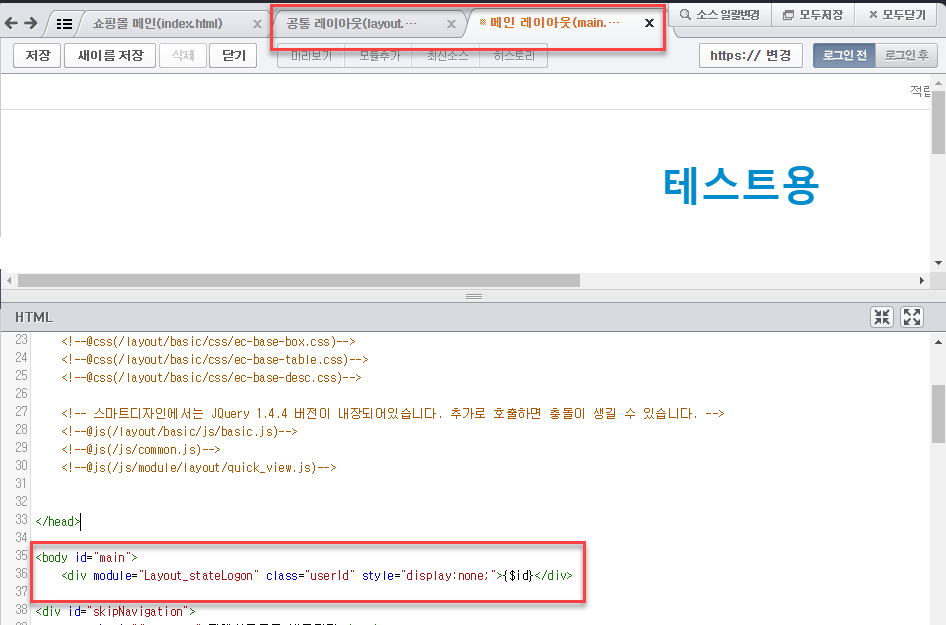Click the preview scrollbar's down-arrow icon

click(x=938, y=263)
